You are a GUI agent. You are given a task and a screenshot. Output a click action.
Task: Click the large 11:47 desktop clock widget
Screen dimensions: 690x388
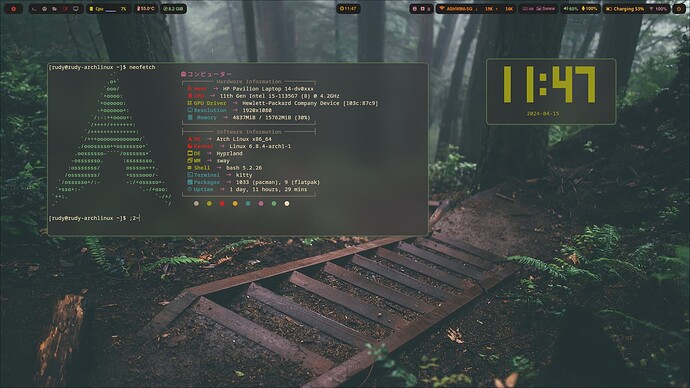(x=550, y=84)
